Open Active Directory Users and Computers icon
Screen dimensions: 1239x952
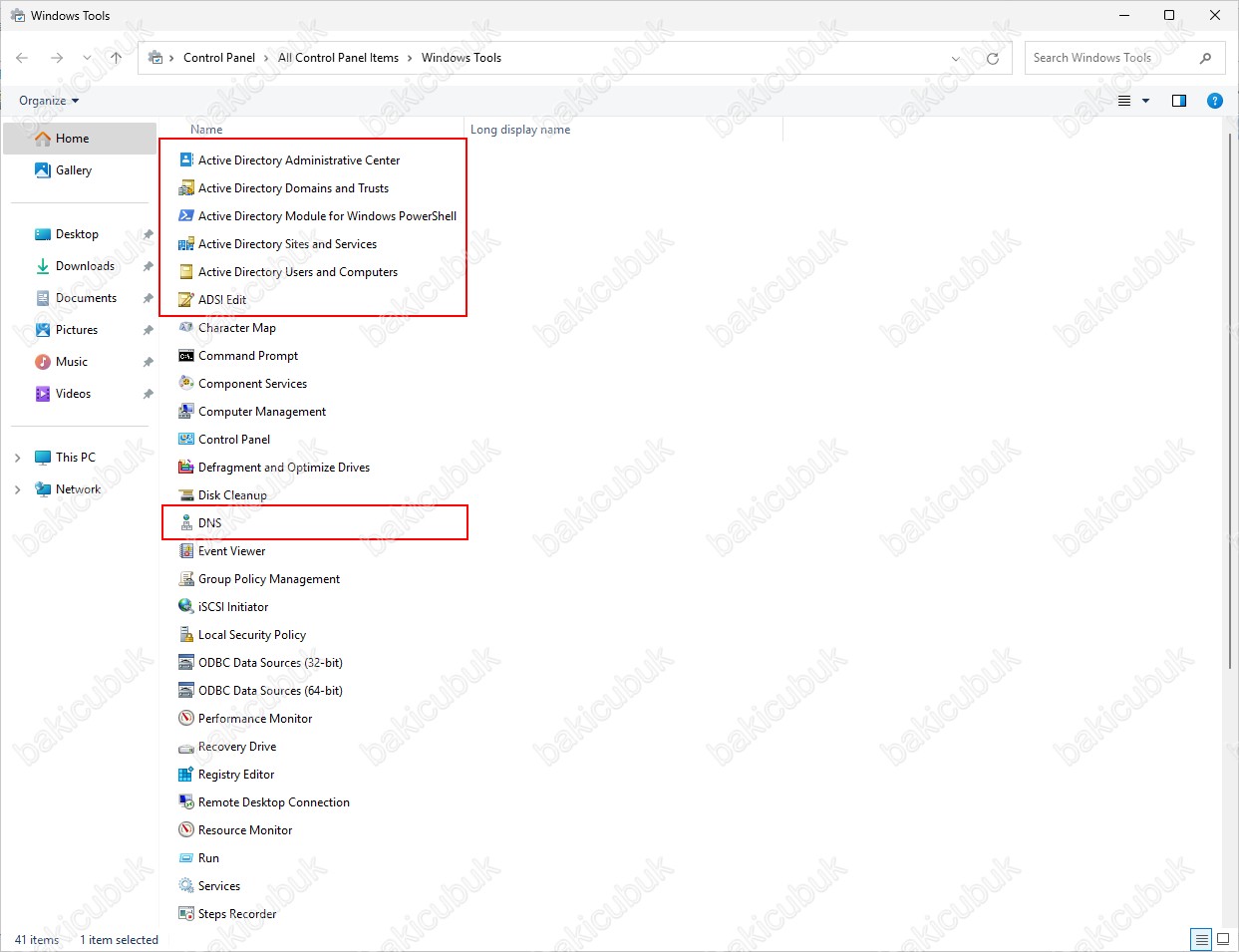point(186,271)
